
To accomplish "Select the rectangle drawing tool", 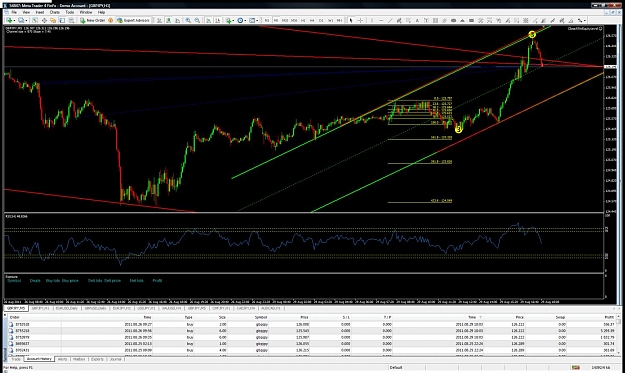I will point(472,20).
